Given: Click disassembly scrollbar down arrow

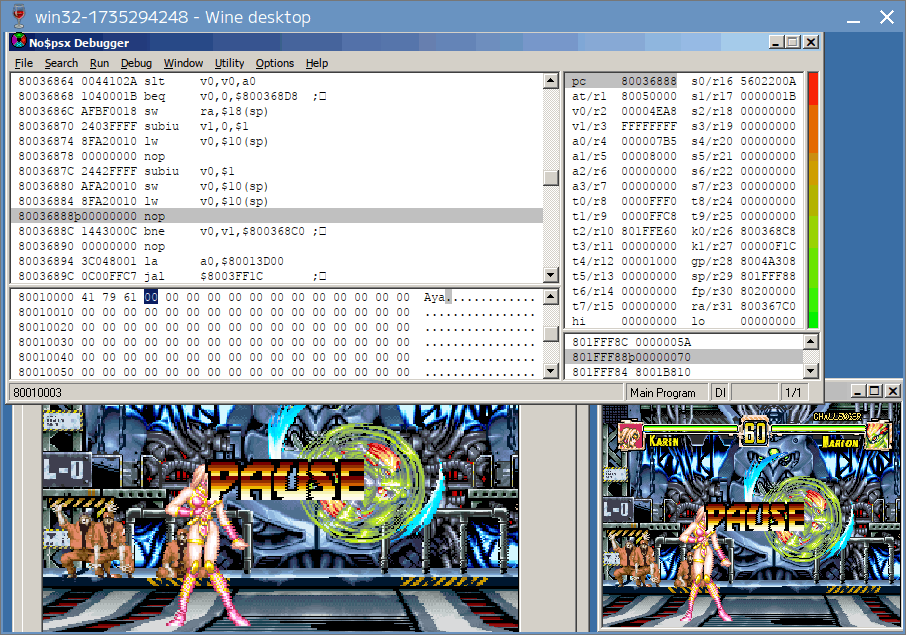Looking at the screenshot, I should click(551, 275).
